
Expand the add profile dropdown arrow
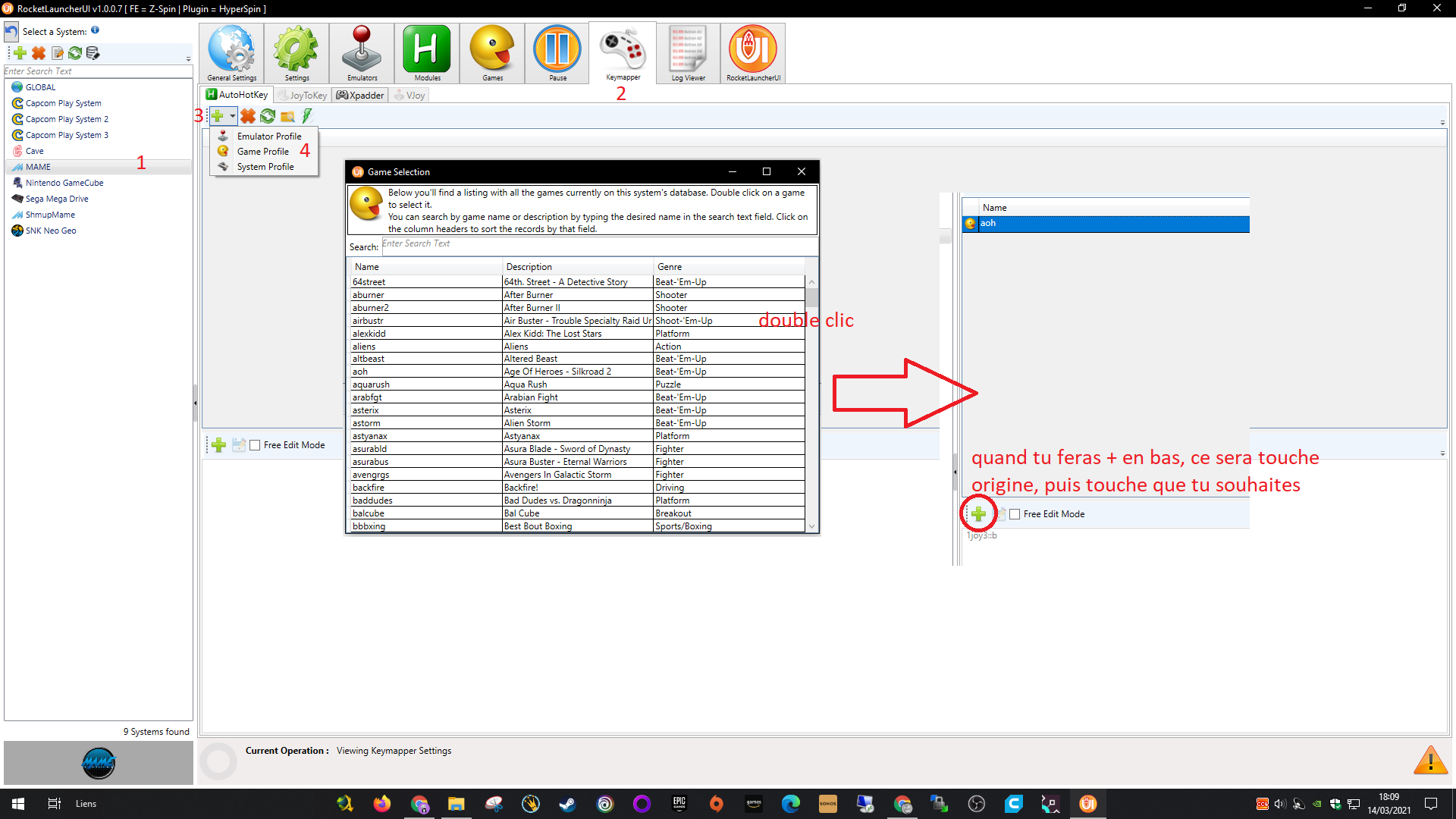click(233, 116)
